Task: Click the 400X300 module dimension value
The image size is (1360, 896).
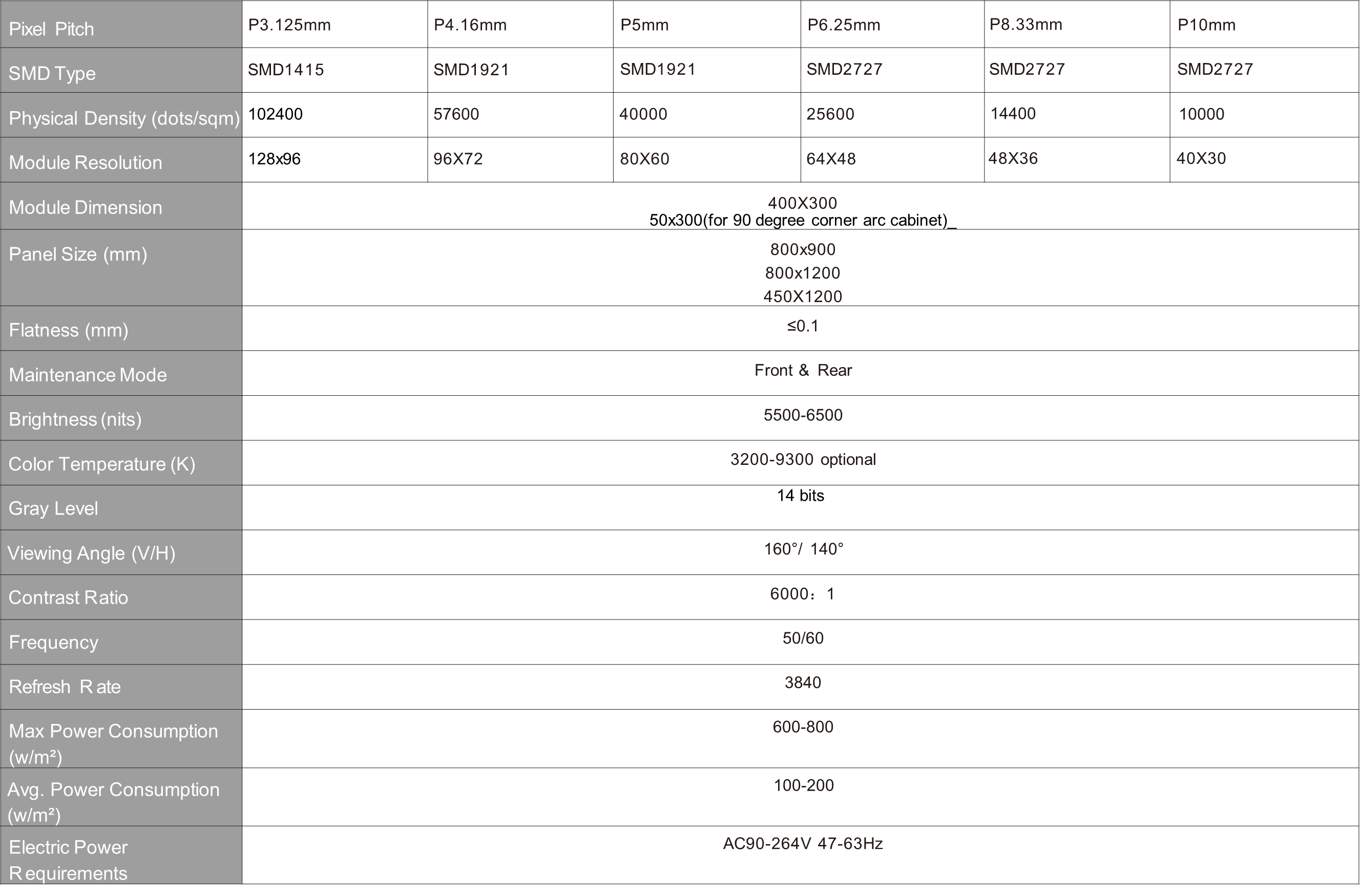Action: coord(802,203)
